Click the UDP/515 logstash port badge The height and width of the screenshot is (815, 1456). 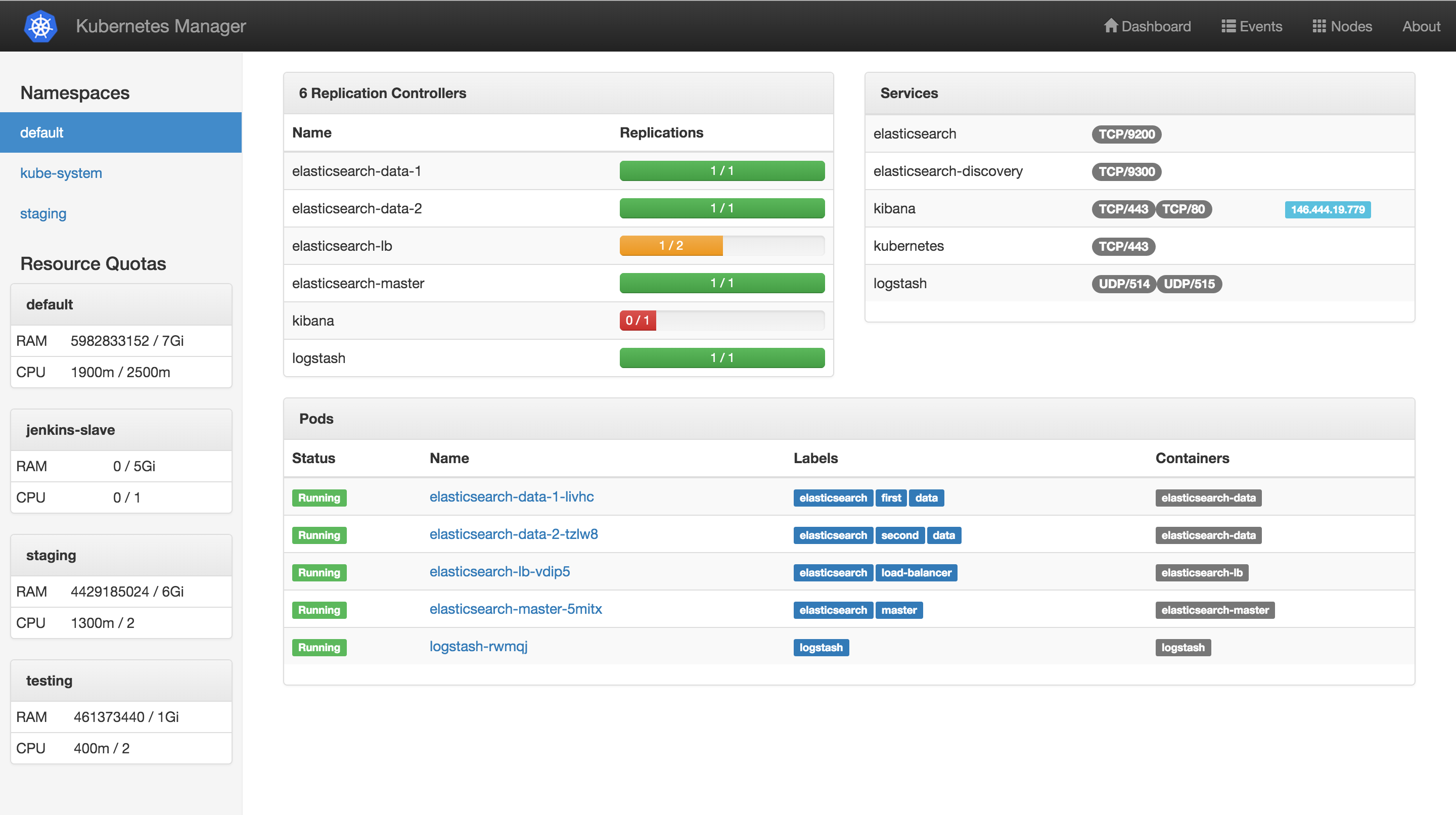1189,284
